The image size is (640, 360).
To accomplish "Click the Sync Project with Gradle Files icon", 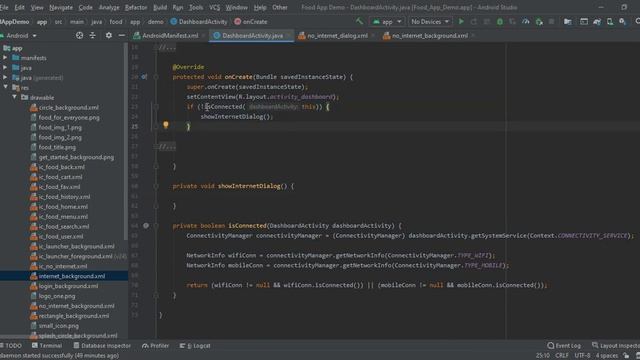I will (597, 22).
